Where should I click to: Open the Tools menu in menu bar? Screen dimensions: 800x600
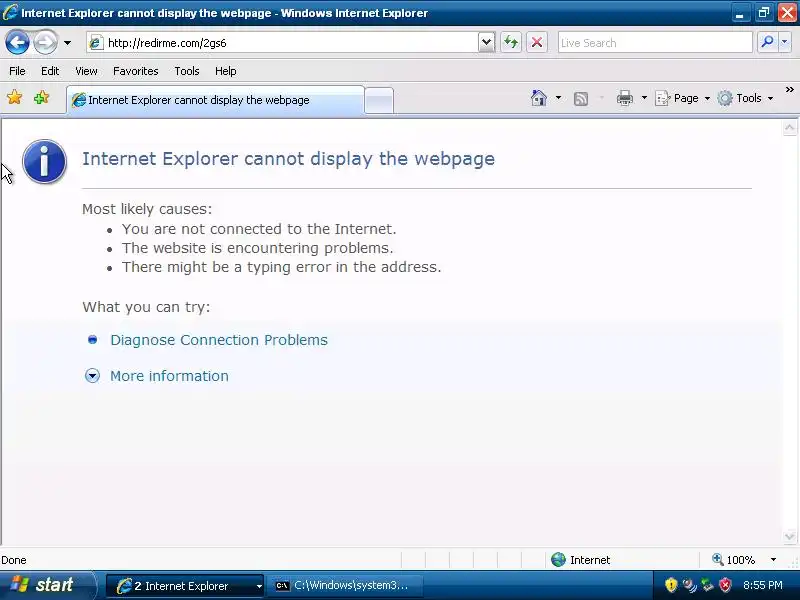point(187,71)
